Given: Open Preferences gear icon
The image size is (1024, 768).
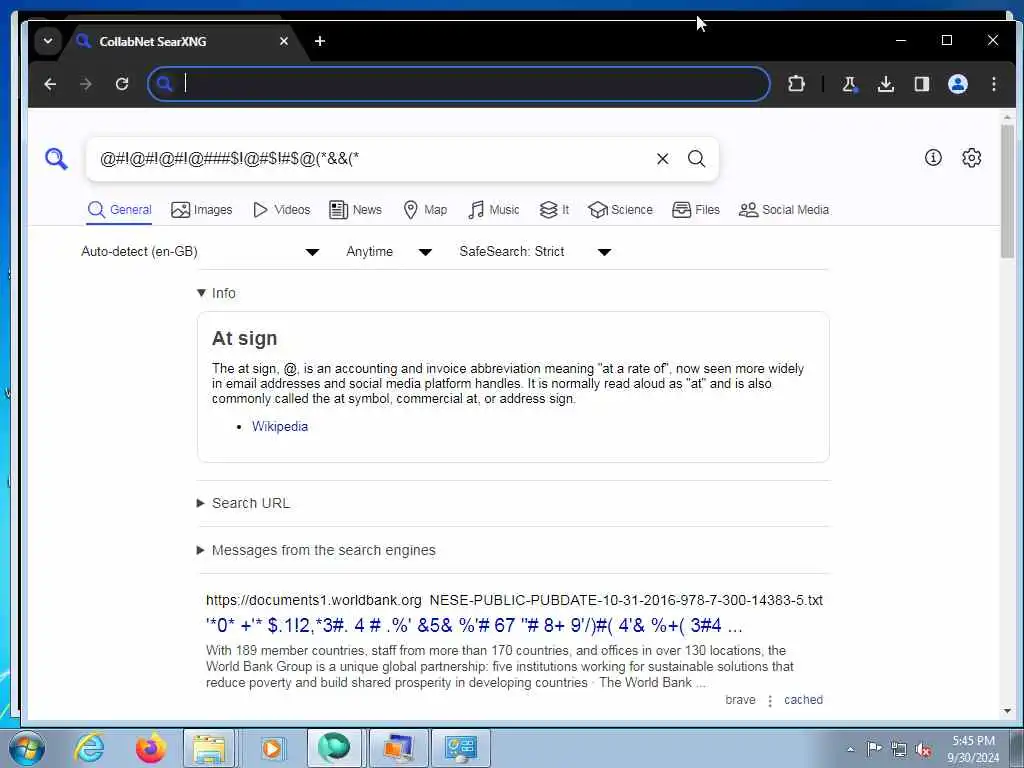Looking at the screenshot, I should pos(972,157).
